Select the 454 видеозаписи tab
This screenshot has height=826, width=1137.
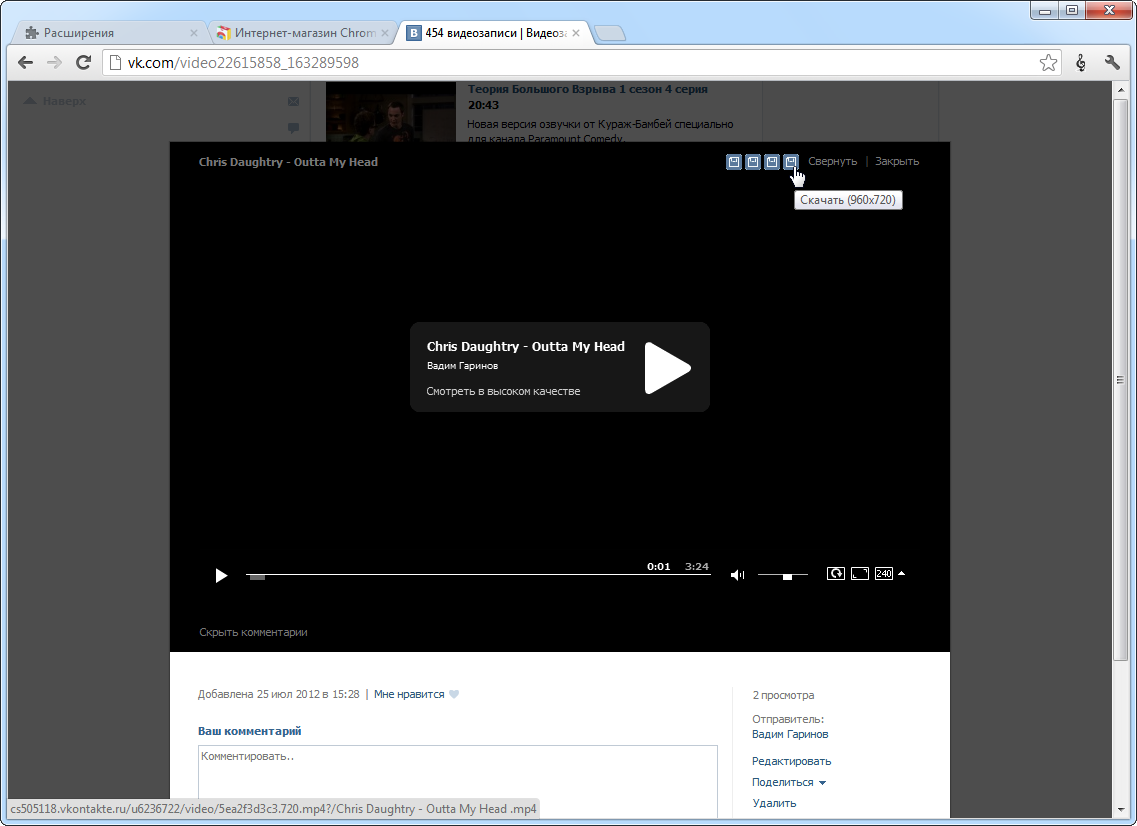point(495,33)
